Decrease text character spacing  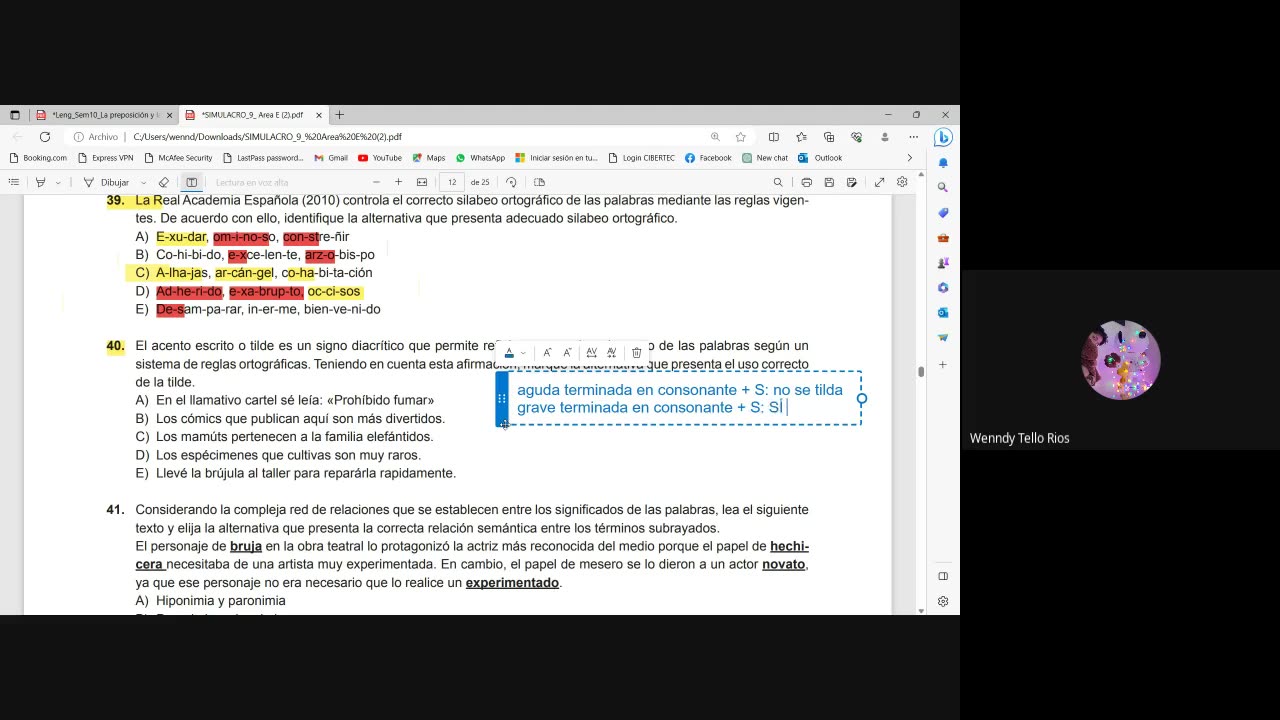tap(611, 352)
